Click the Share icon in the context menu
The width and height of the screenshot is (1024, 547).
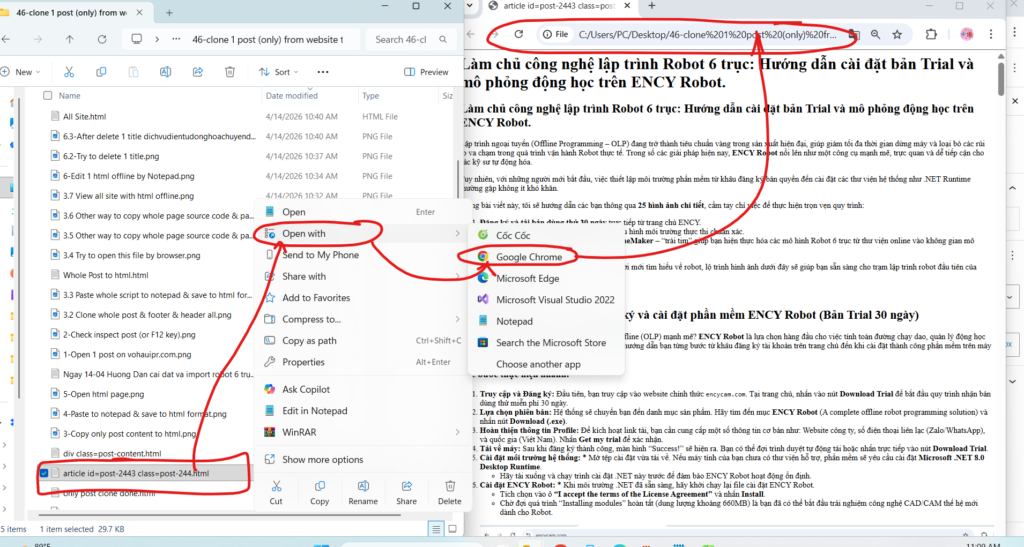coord(406,490)
